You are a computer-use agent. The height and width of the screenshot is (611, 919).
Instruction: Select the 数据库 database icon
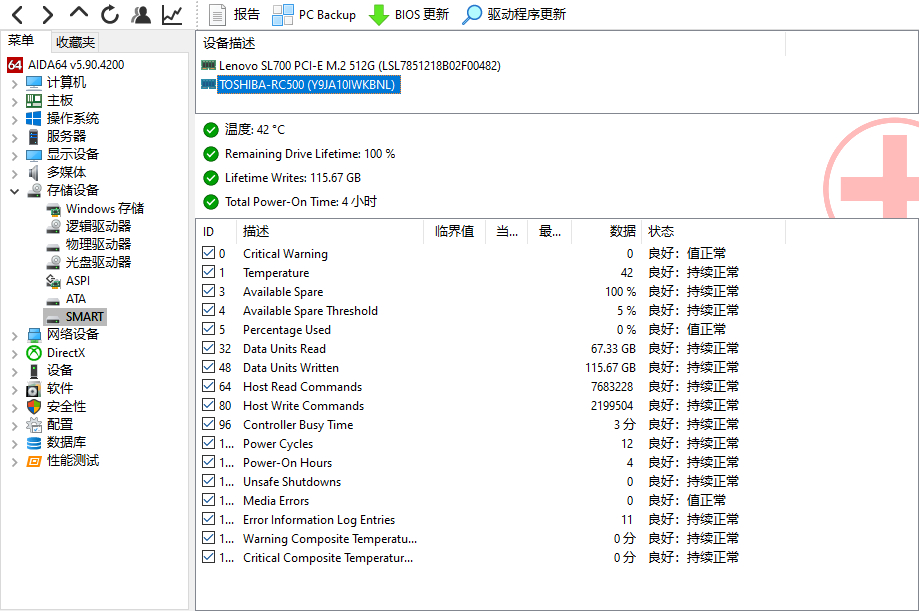click(34, 443)
